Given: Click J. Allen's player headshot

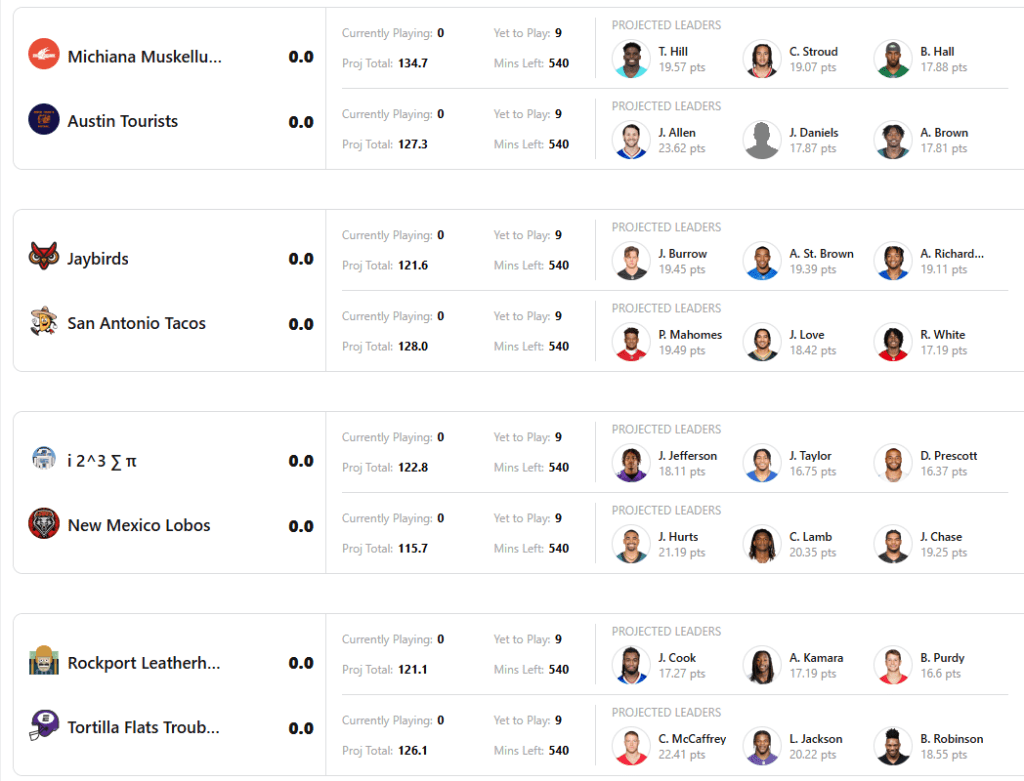Looking at the screenshot, I should (x=631, y=140).
